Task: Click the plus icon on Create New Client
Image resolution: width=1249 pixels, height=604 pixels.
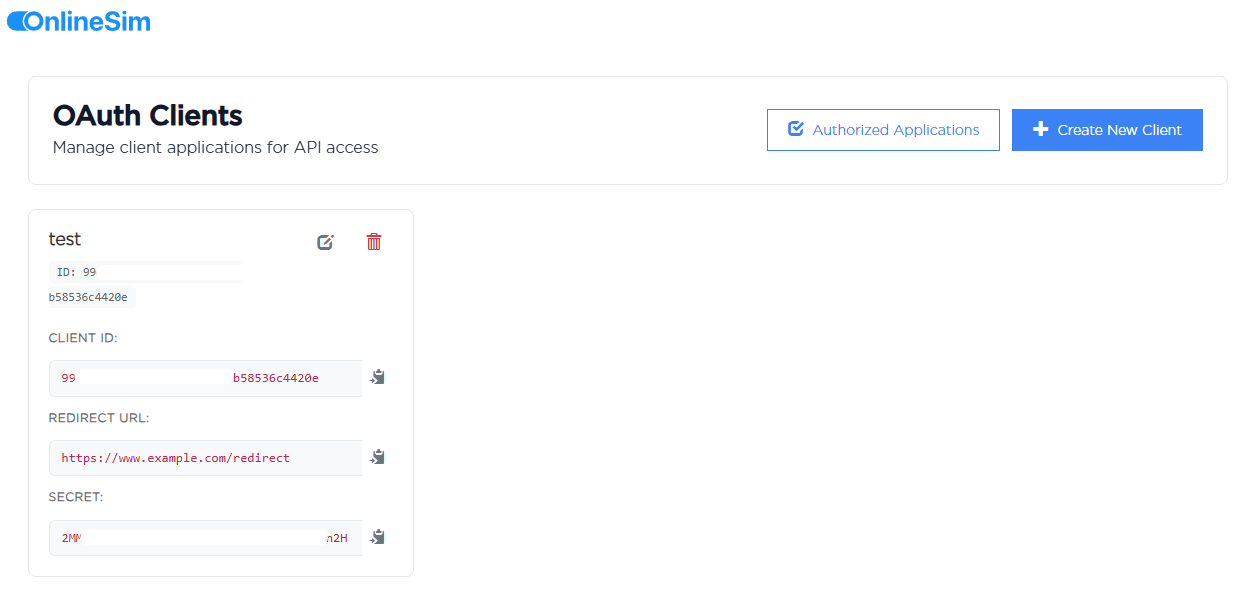Action: click(1040, 129)
